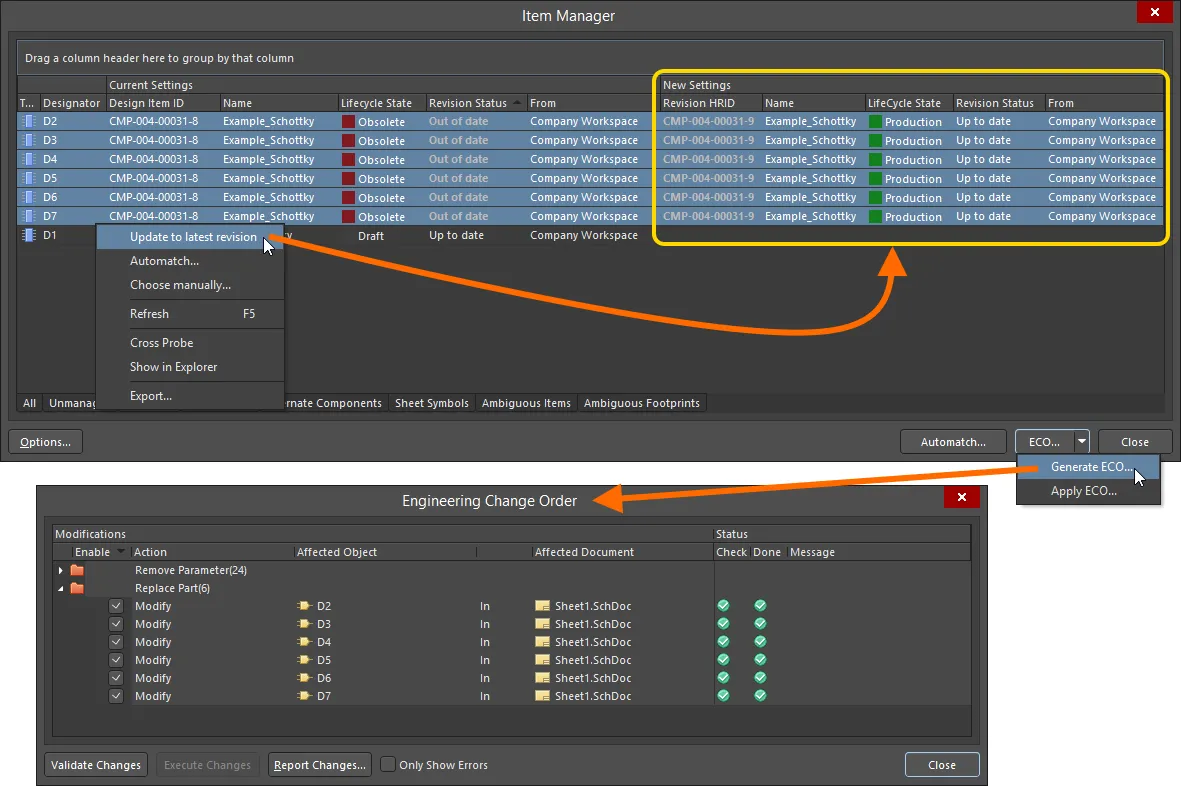Click Close in the Item Manager
Image resolution: width=1181 pixels, height=786 pixels.
pos(1135,442)
